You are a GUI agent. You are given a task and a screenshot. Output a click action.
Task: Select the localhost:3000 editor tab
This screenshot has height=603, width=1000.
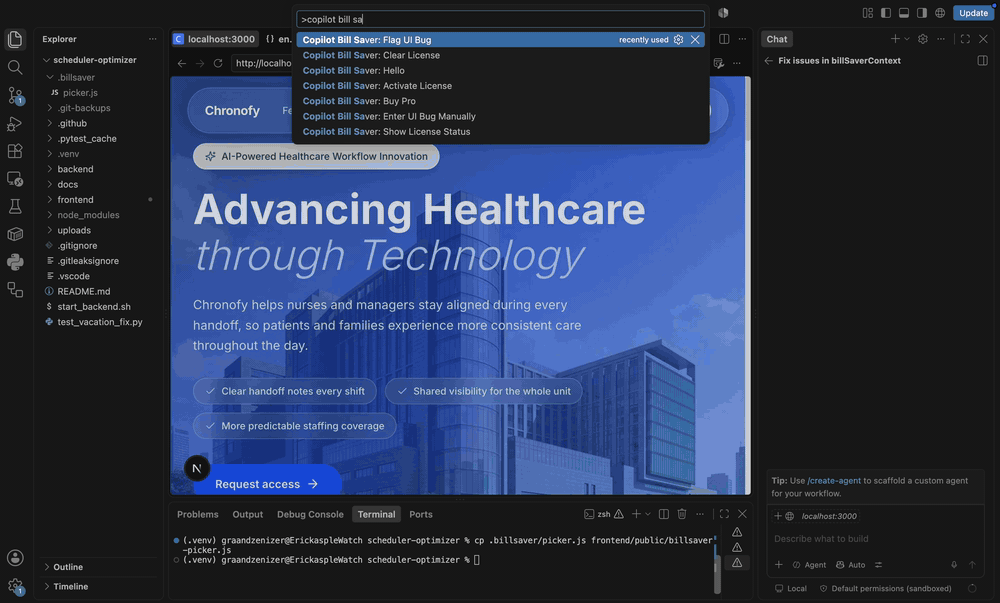pos(215,39)
